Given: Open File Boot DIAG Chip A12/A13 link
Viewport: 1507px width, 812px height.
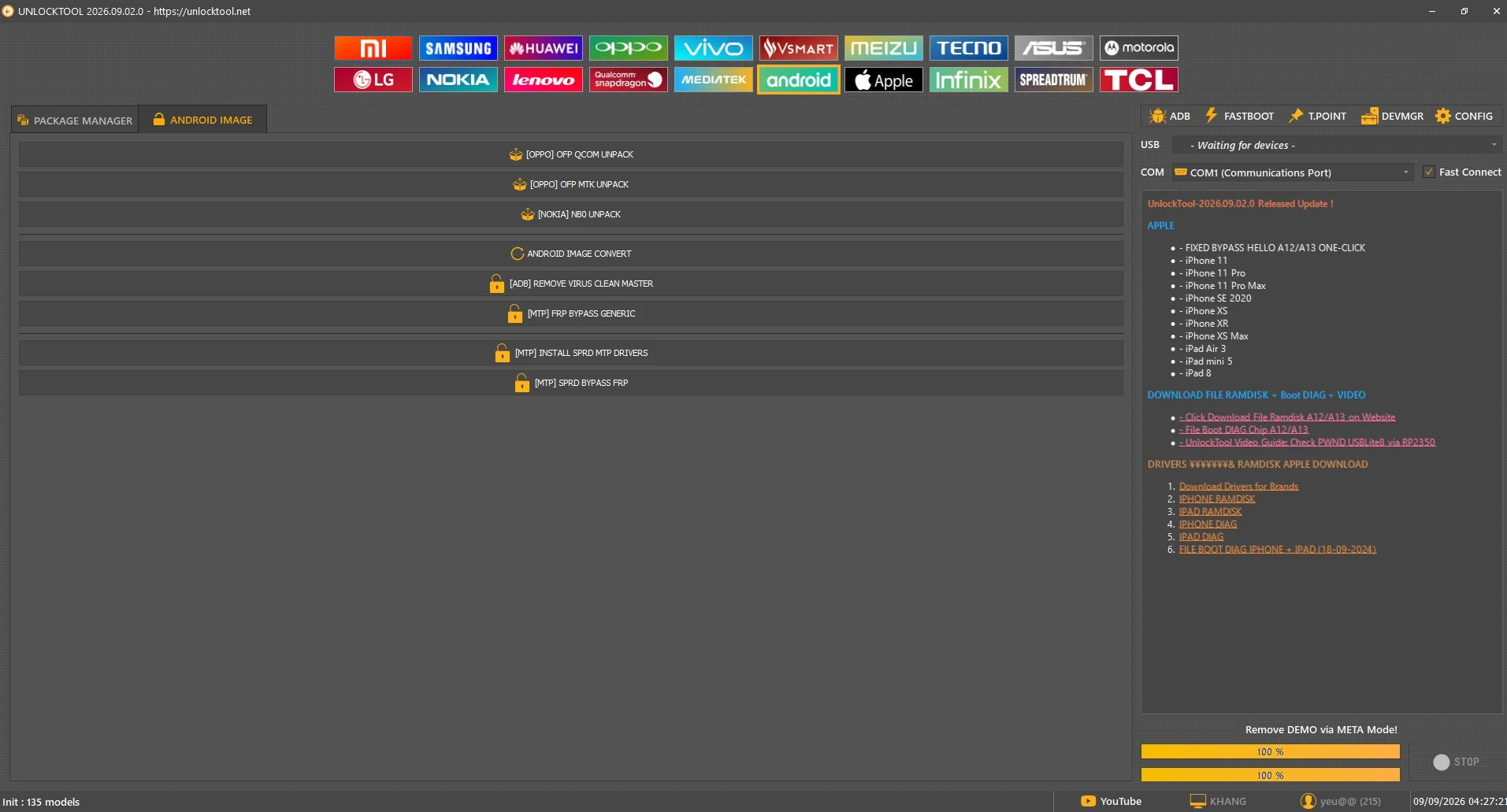Looking at the screenshot, I should 1243,430.
